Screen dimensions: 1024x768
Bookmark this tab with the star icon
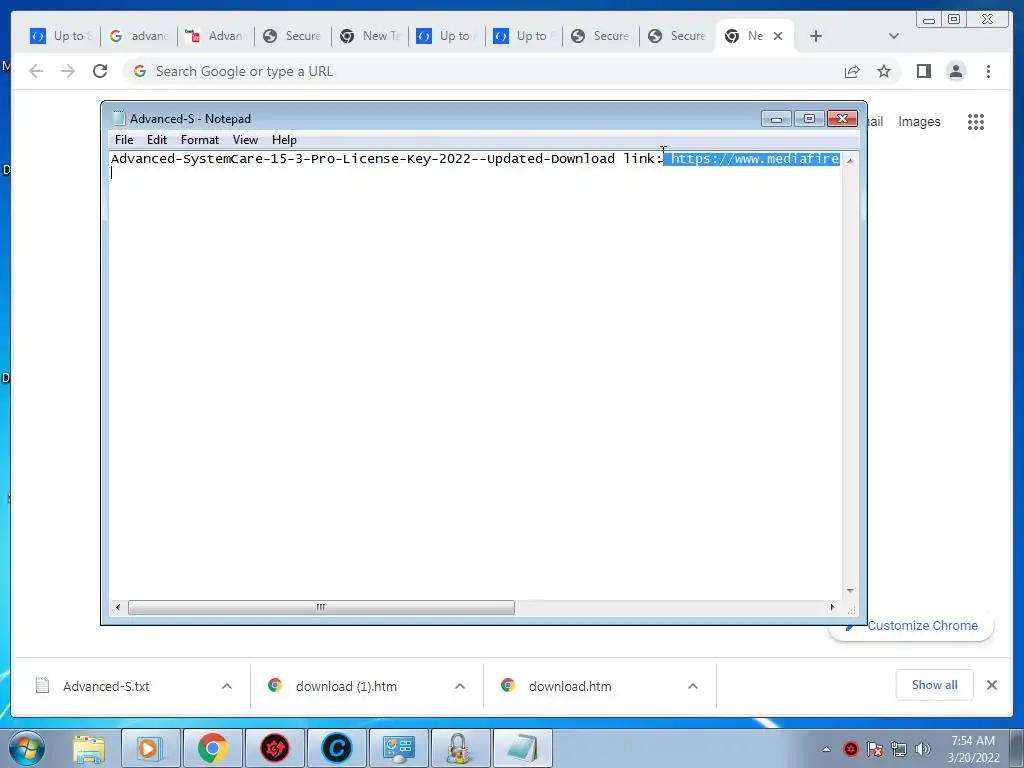click(884, 71)
